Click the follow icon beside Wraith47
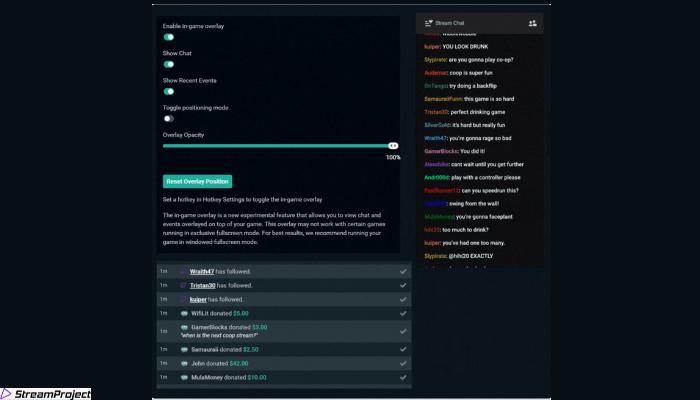Screen dimensions: 700x400 click(x=183, y=271)
